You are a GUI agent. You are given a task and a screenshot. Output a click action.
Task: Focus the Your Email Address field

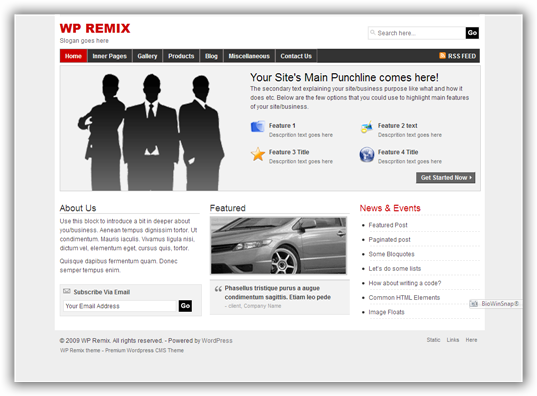coord(120,306)
